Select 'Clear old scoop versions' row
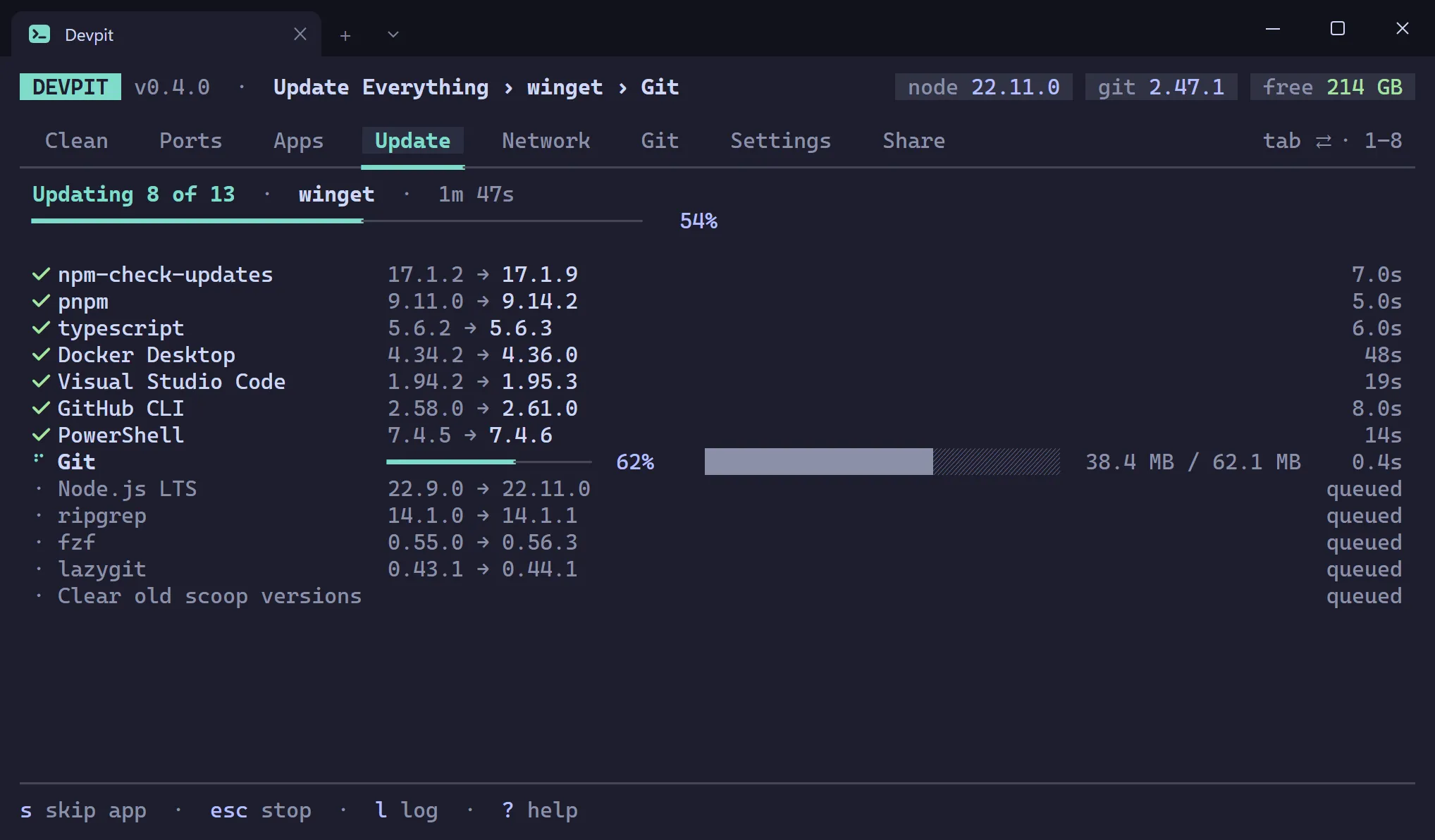The image size is (1435, 840). [717, 595]
